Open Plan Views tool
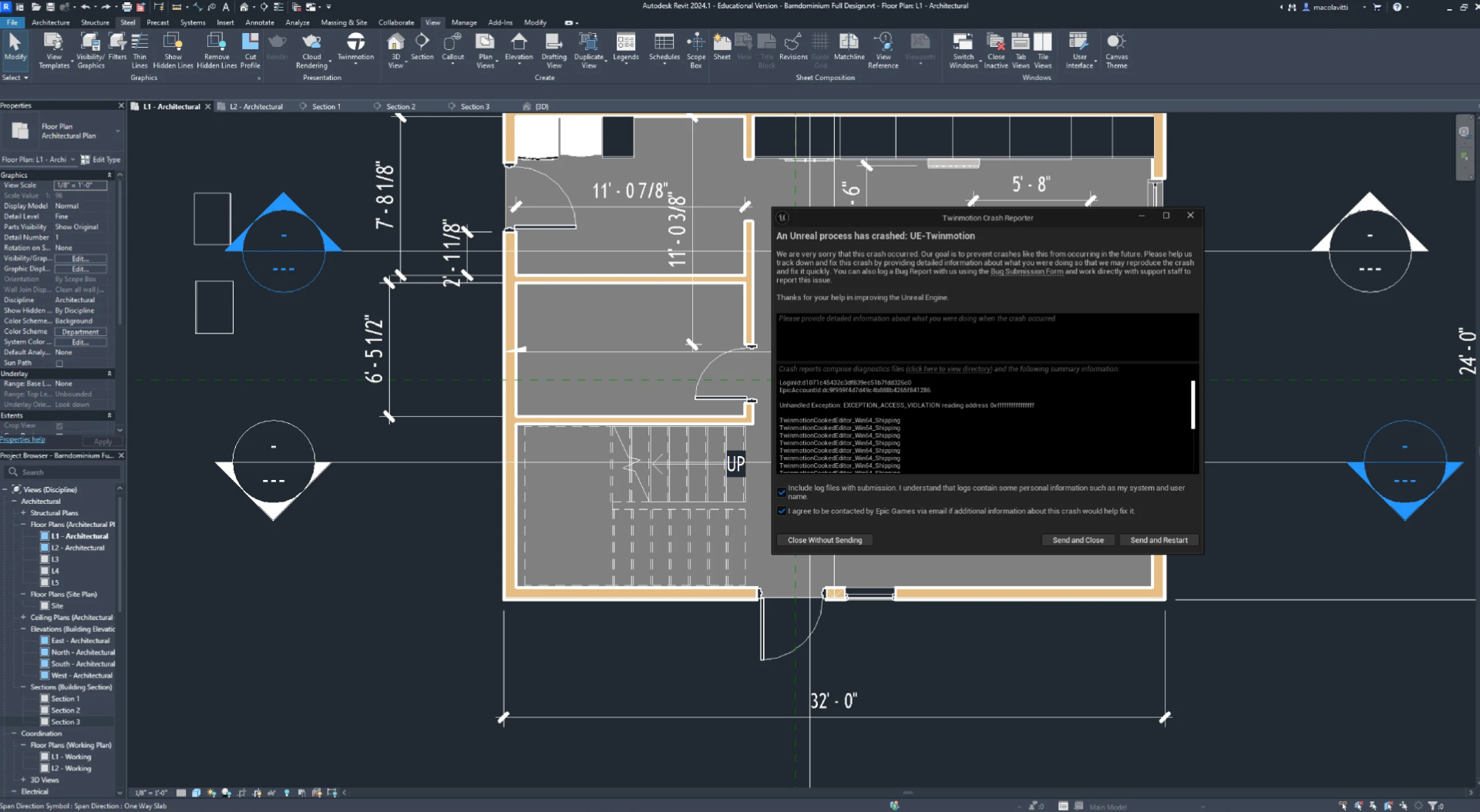 (x=485, y=51)
